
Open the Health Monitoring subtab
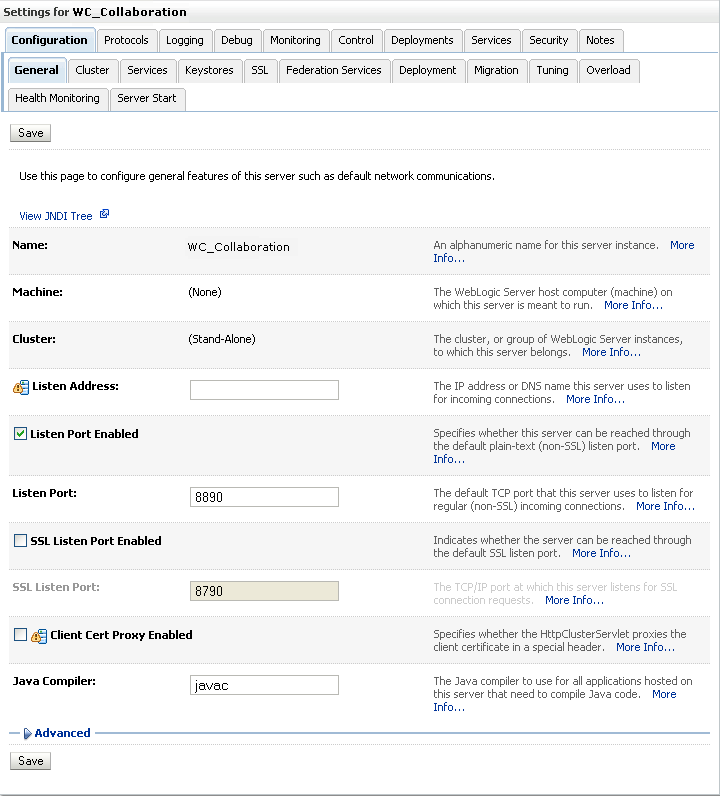pos(57,98)
